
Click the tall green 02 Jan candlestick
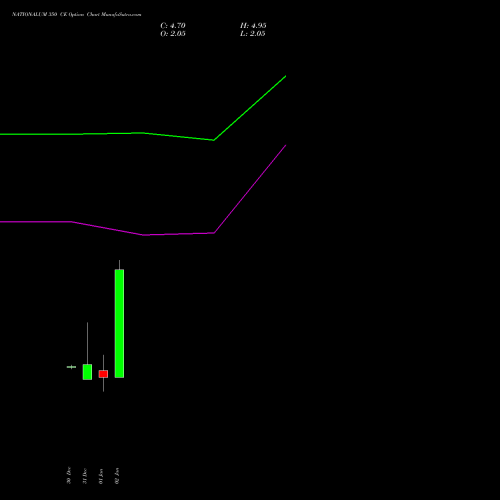119,323
